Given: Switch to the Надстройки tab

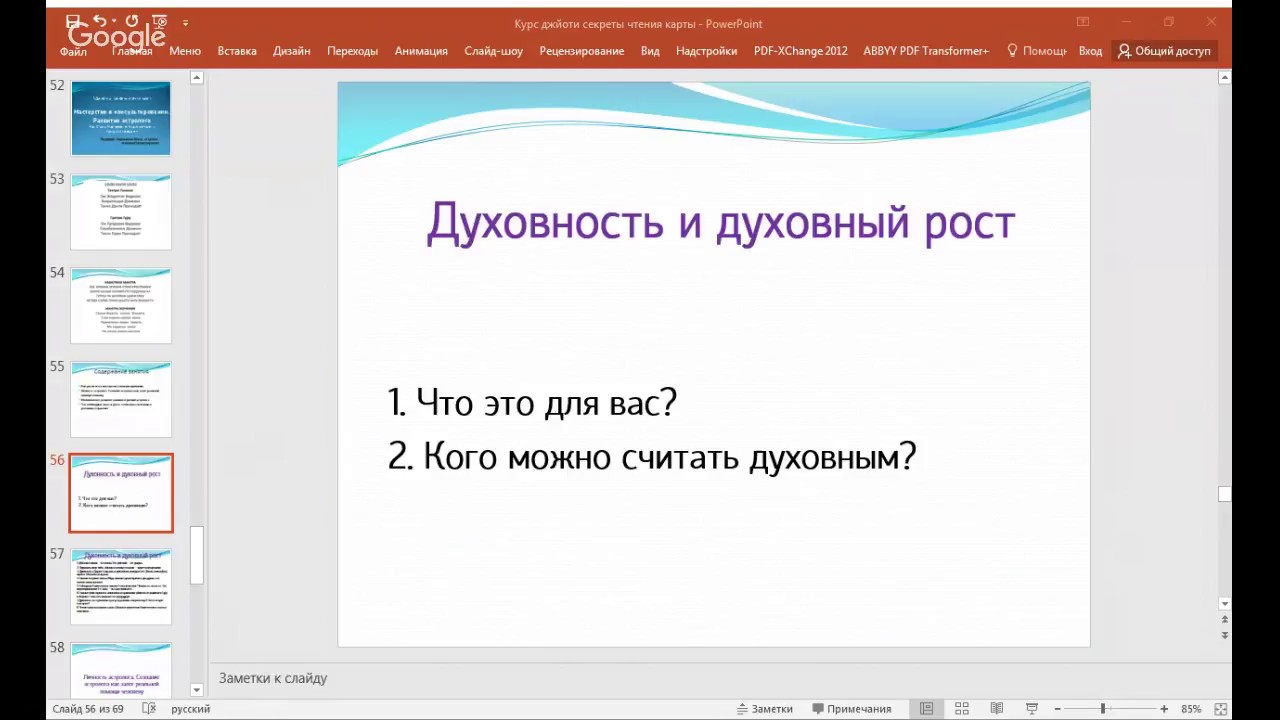Looking at the screenshot, I should [707, 51].
